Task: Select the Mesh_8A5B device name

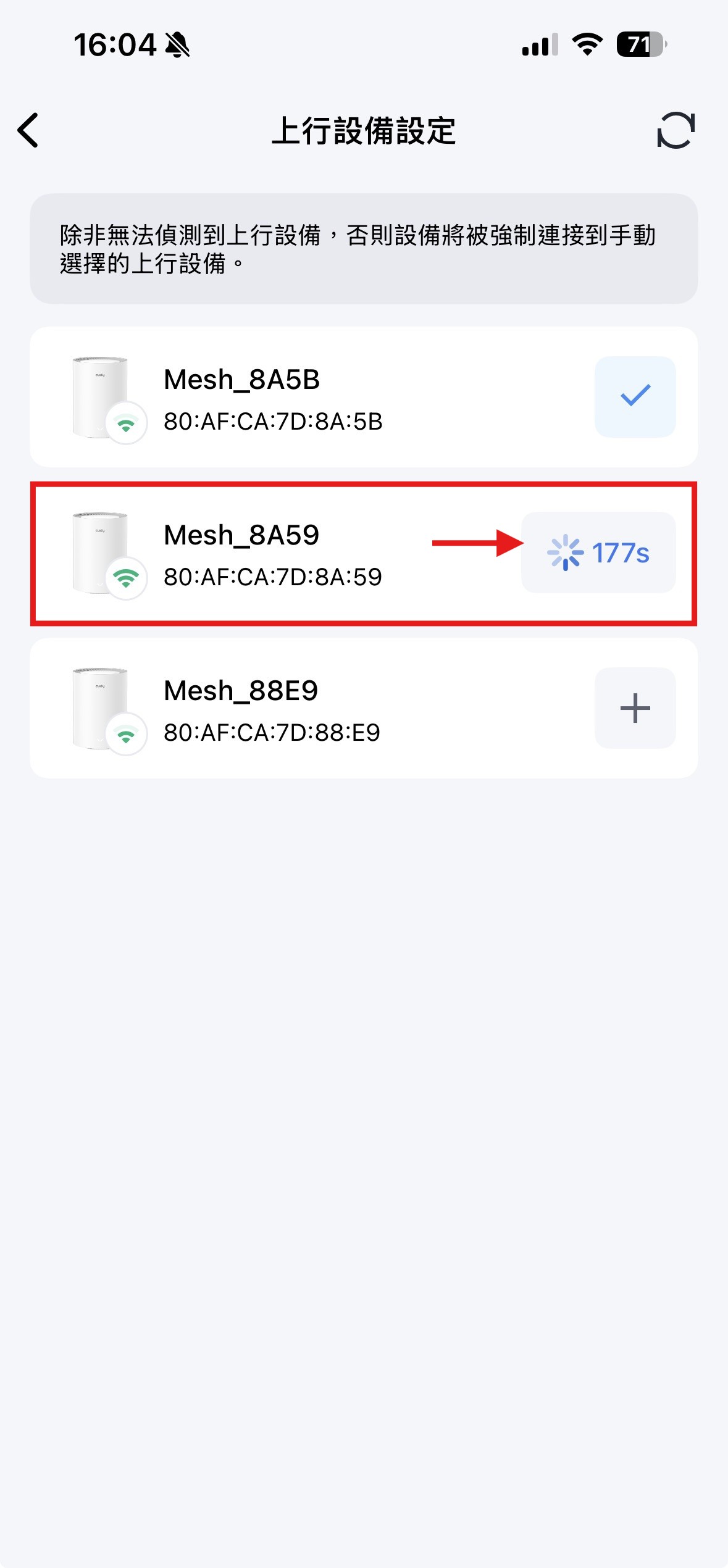Action: click(x=241, y=380)
